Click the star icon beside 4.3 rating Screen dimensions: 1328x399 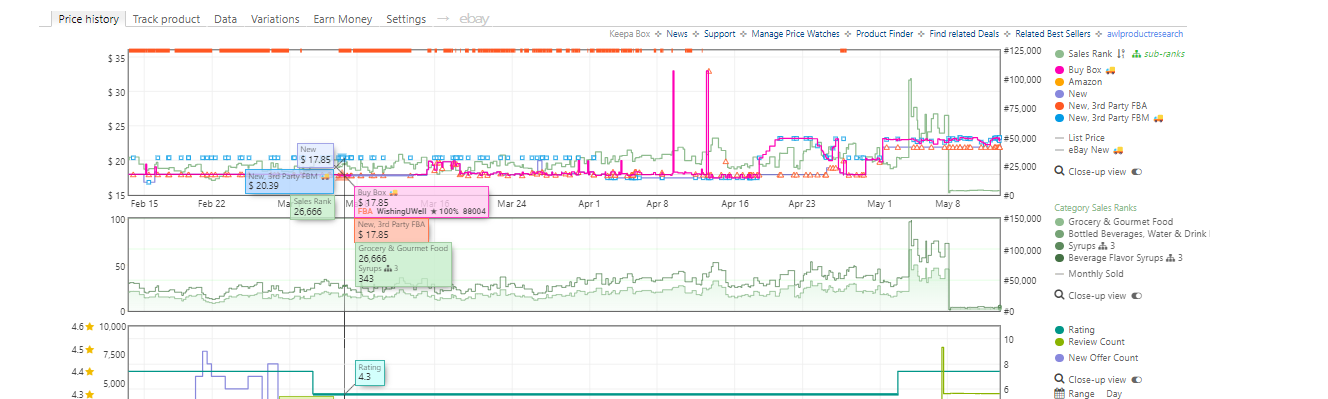point(89,395)
